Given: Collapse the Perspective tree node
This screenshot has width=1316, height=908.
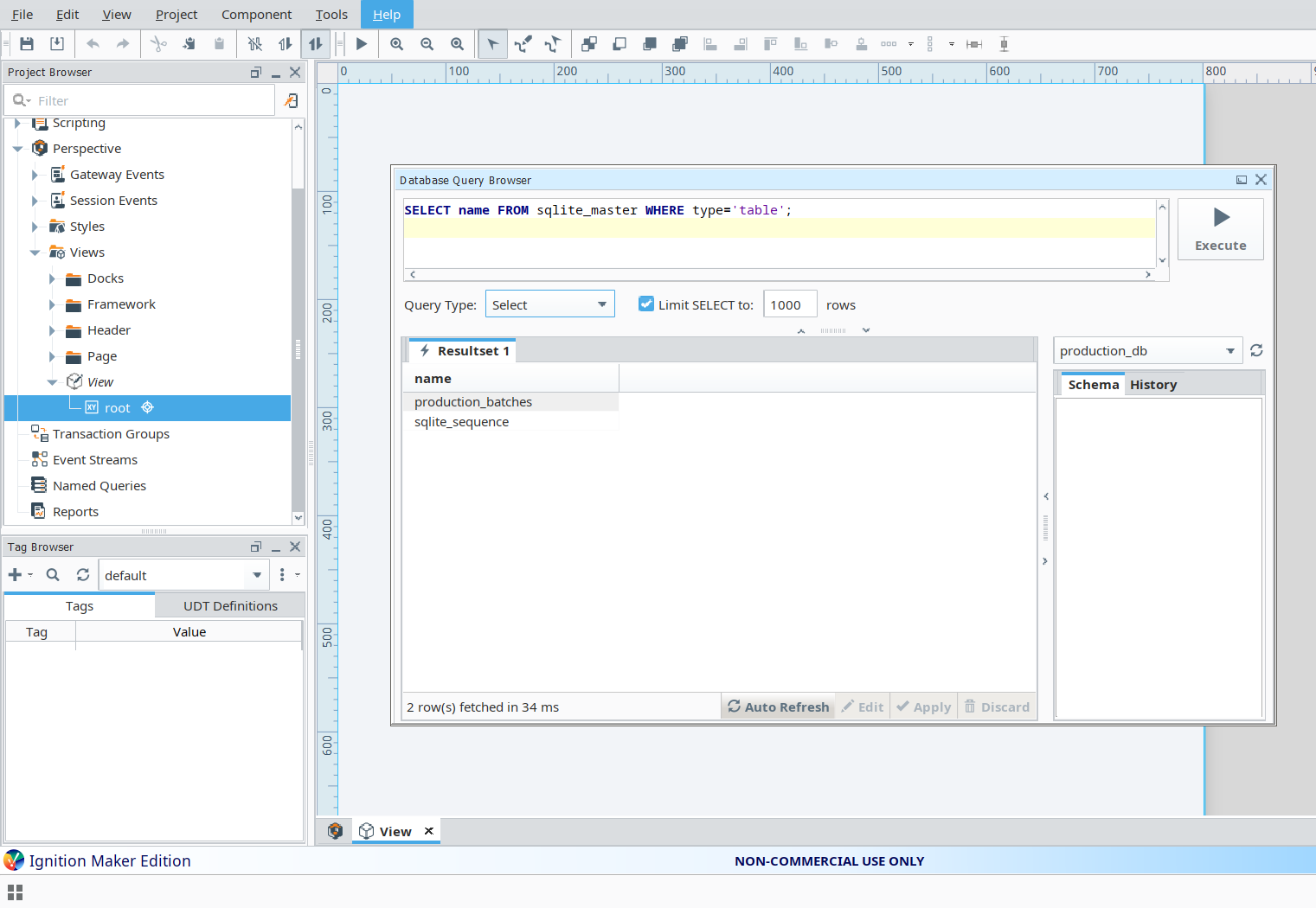Looking at the screenshot, I should coord(17,149).
